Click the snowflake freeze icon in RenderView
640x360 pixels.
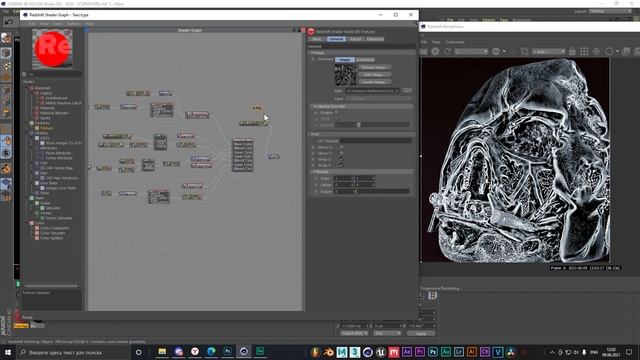click(x=596, y=51)
